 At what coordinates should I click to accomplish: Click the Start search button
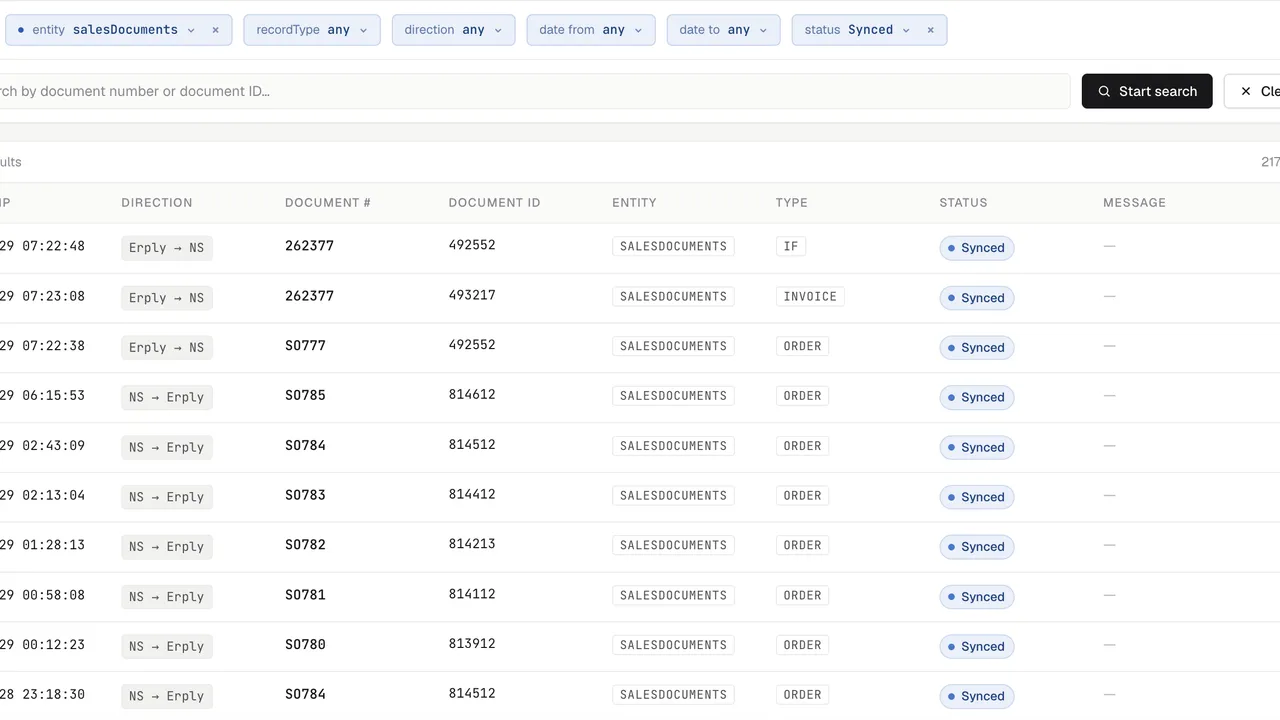1147,91
